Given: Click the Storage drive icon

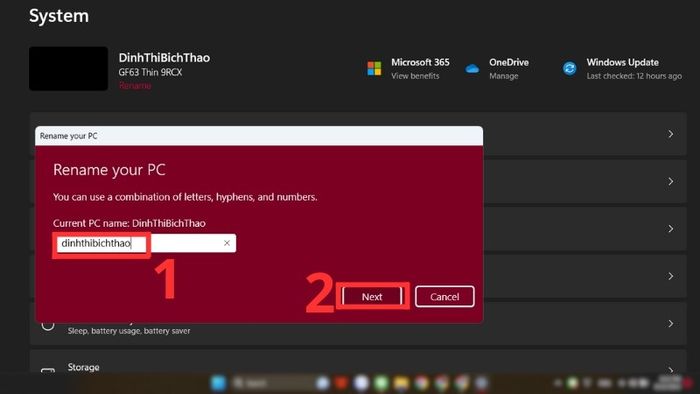Looking at the screenshot, I should (48, 370).
